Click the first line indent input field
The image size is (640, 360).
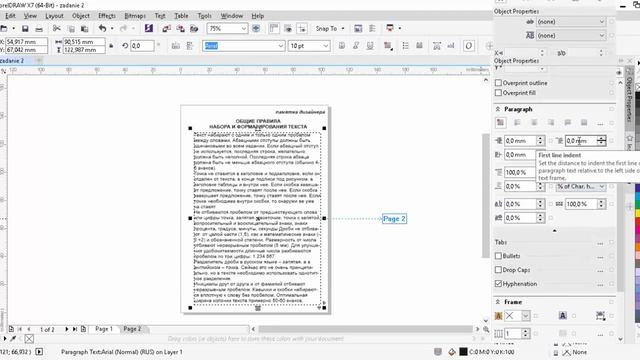pyautogui.click(x=581, y=141)
